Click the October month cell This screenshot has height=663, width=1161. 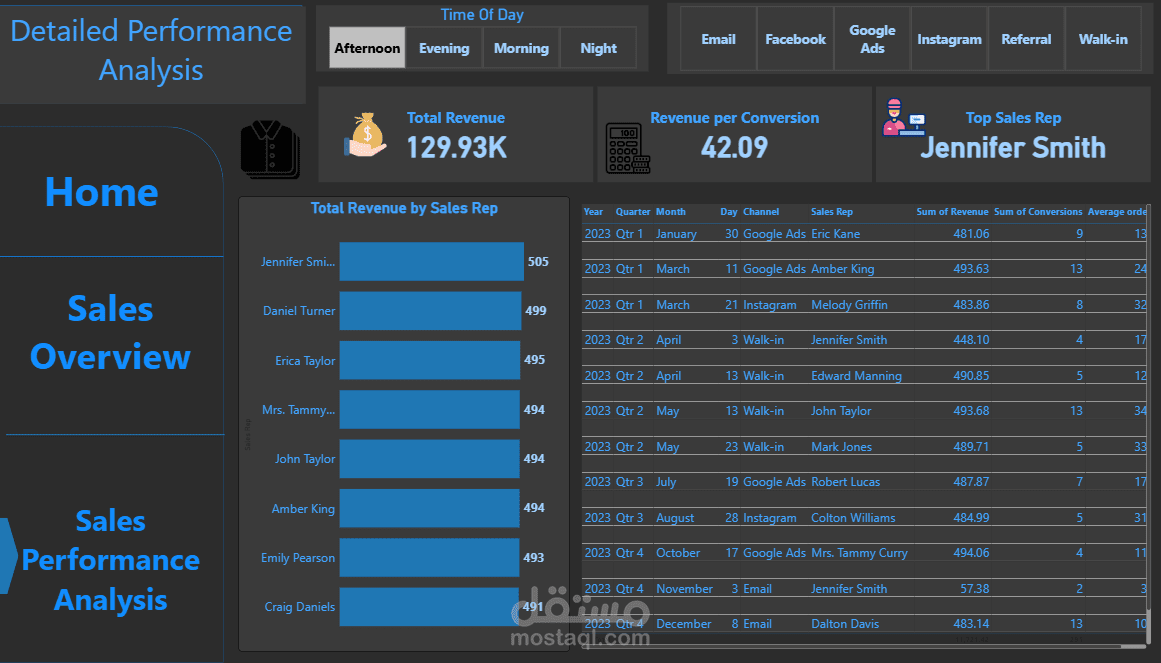(x=677, y=553)
